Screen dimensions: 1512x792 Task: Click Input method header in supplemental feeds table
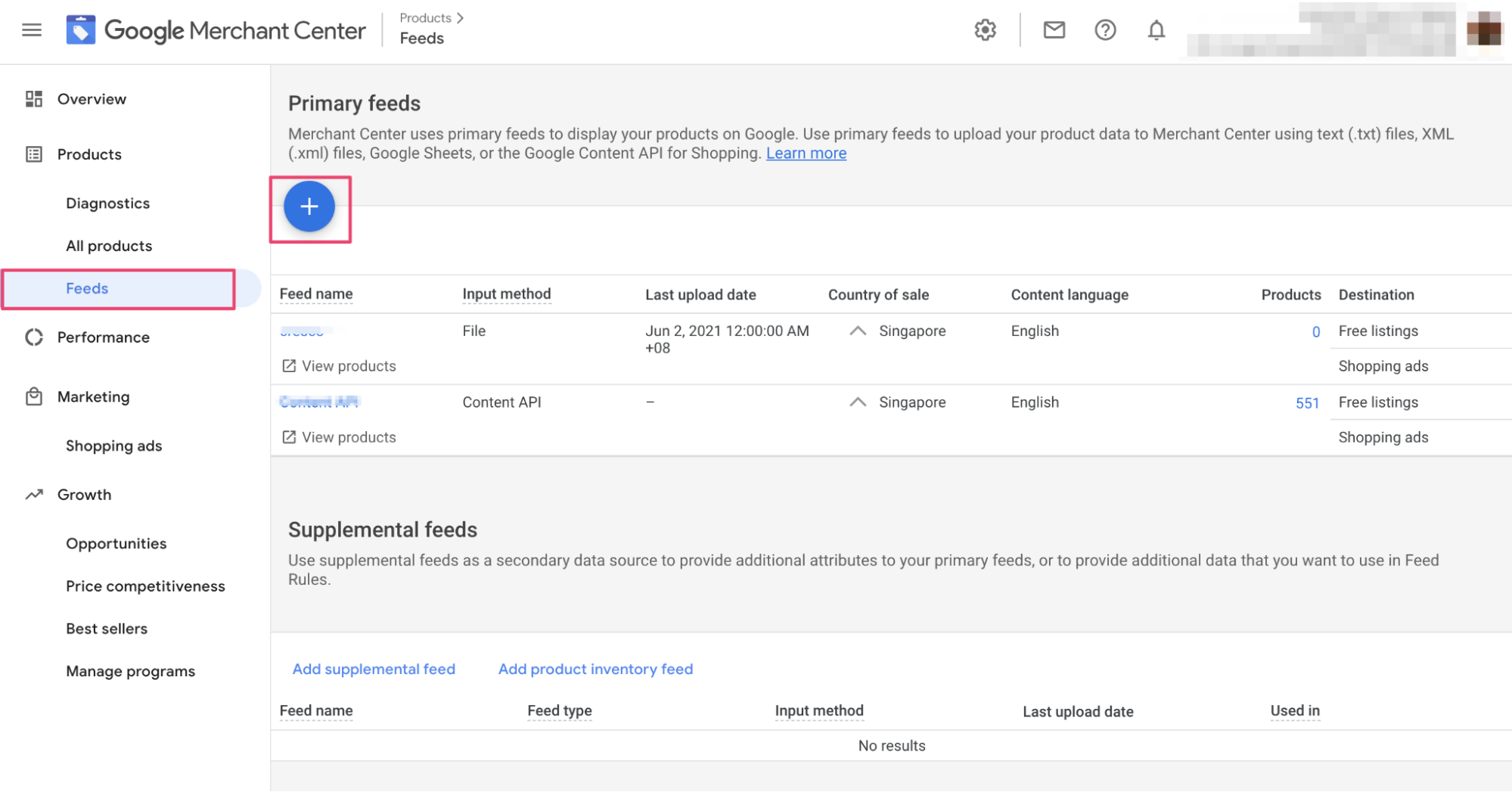(x=819, y=711)
